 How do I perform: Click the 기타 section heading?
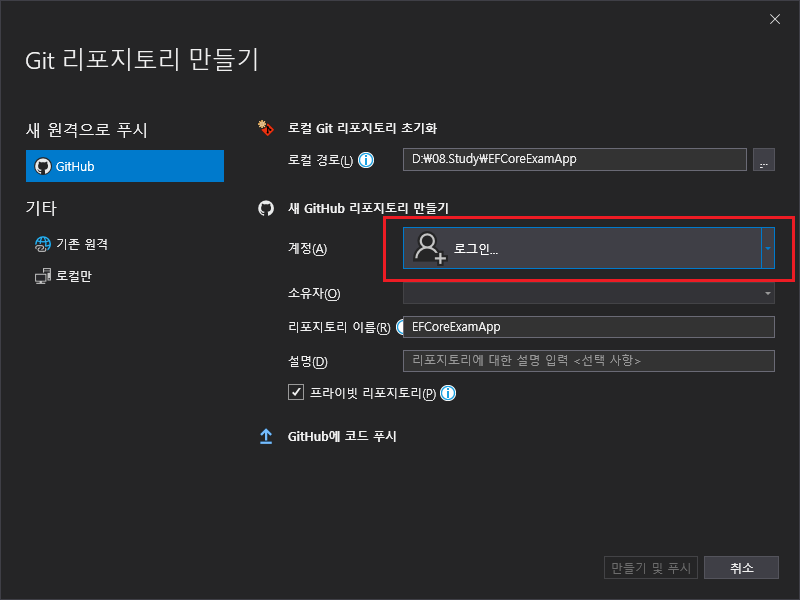(41, 208)
